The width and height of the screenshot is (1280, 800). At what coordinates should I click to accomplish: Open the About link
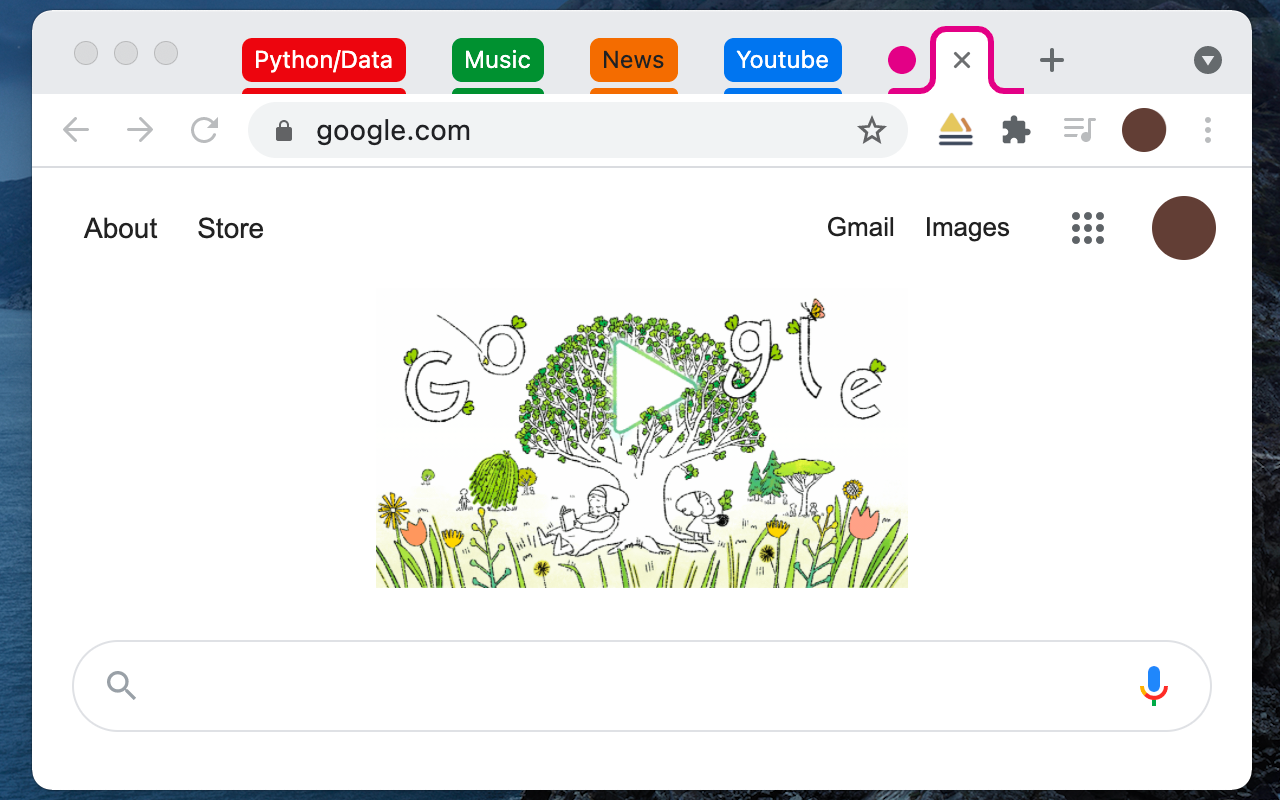tap(121, 228)
